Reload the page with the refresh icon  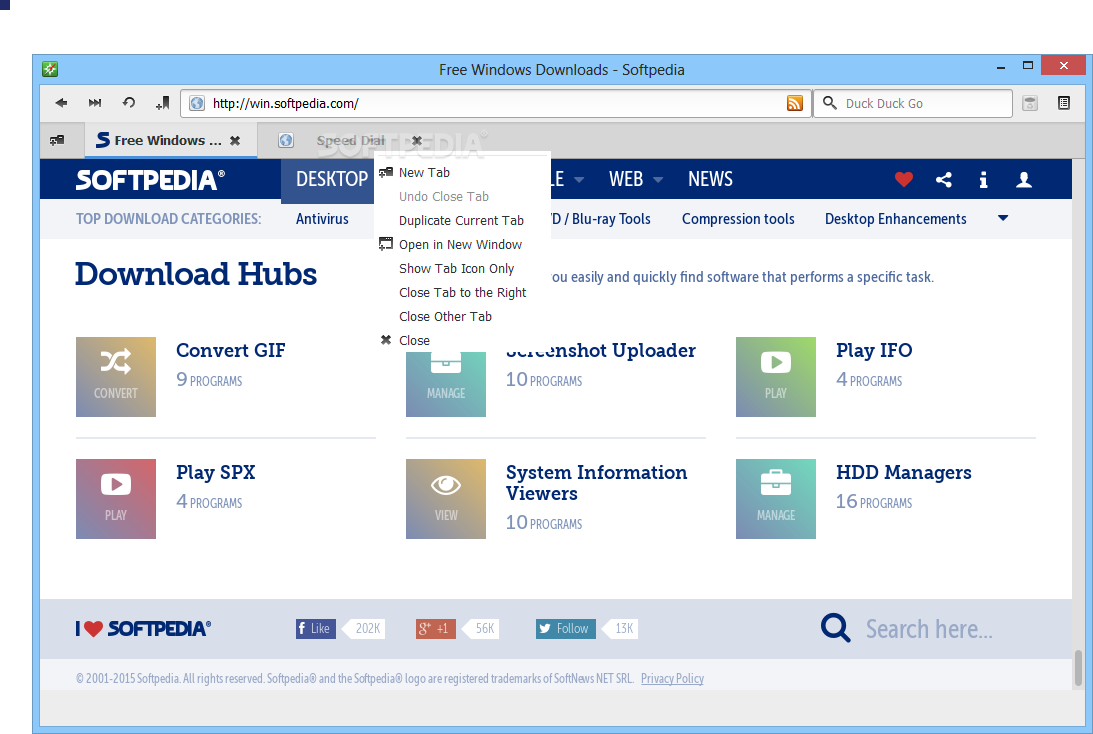pos(129,103)
